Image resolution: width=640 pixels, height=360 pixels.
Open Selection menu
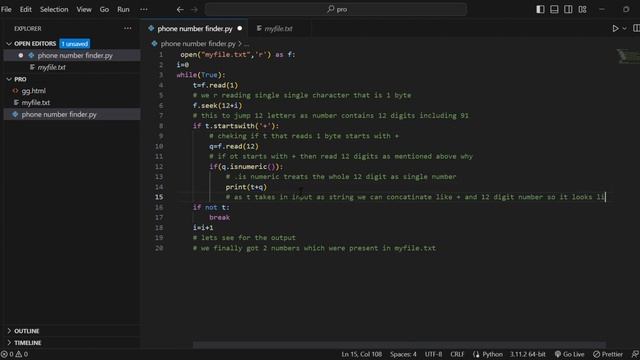tap(54, 9)
